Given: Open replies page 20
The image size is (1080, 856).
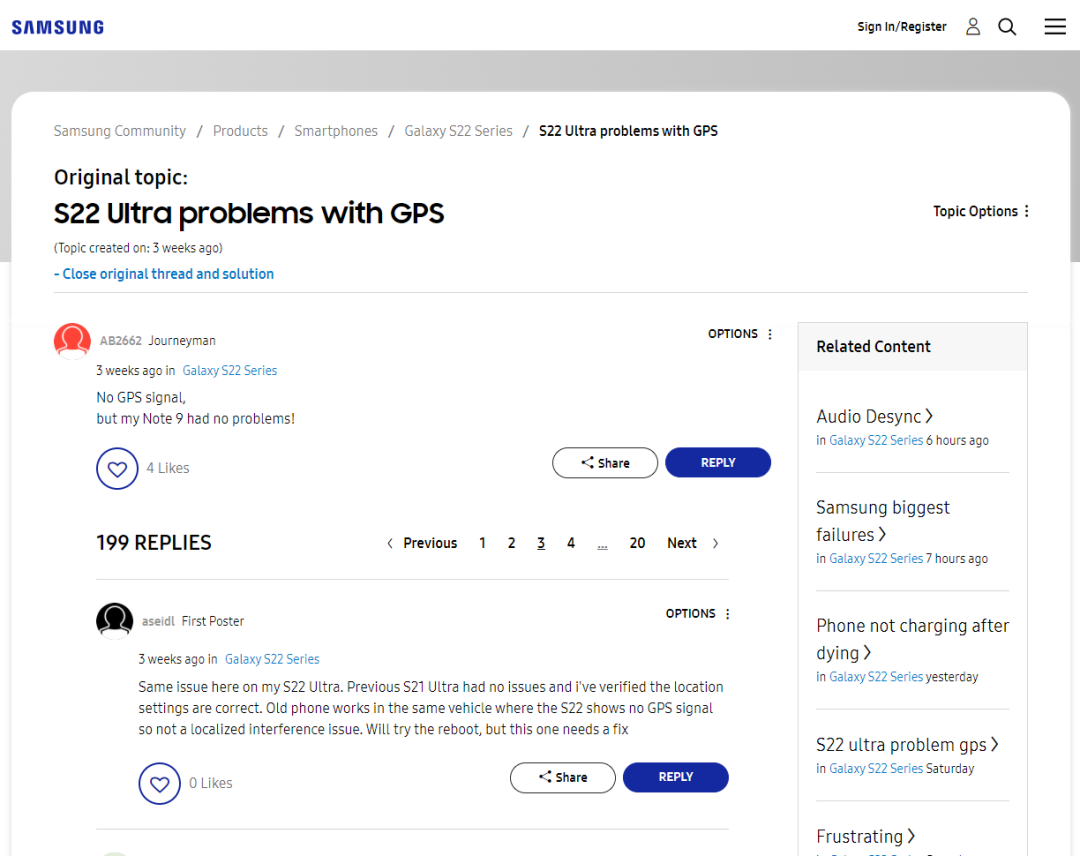Looking at the screenshot, I should tap(637, 543).
